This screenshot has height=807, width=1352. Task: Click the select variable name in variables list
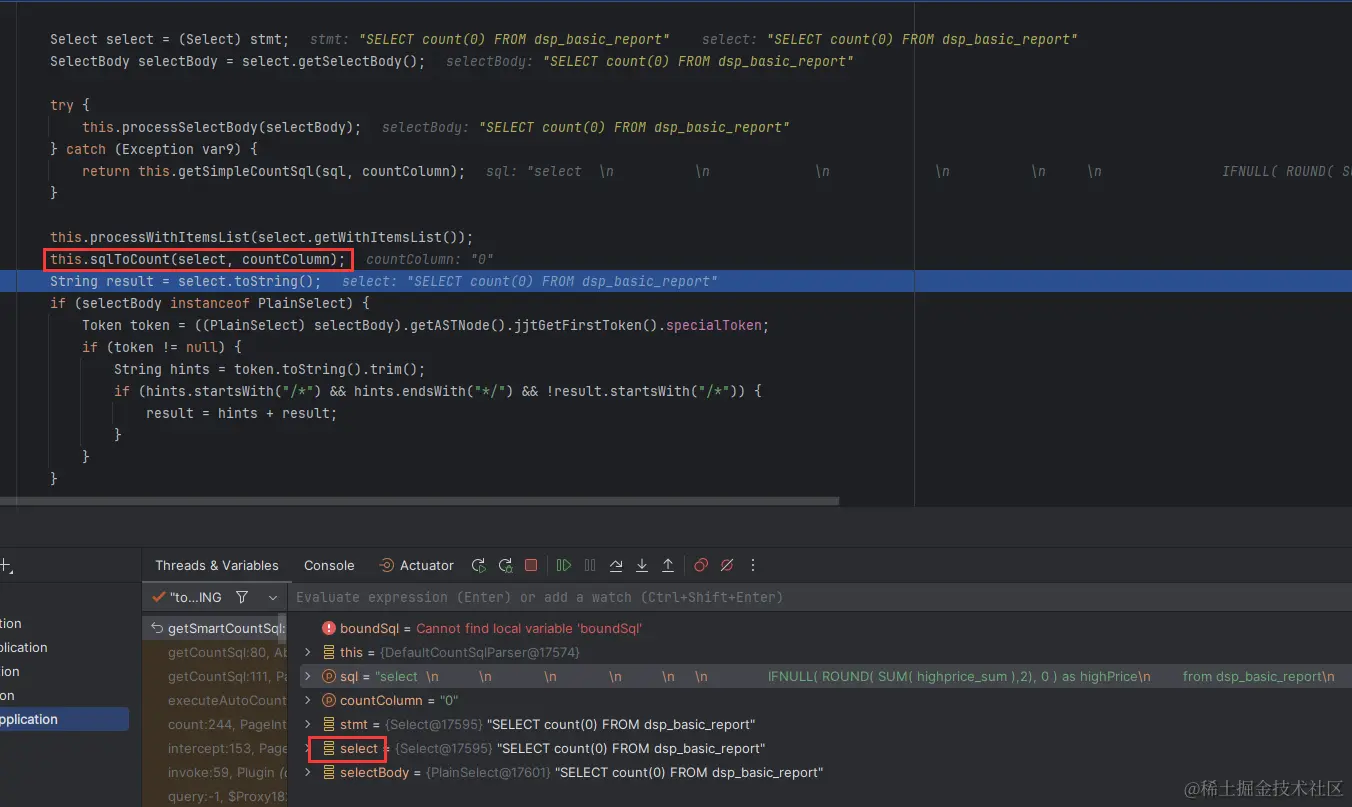tap(359, 748)
